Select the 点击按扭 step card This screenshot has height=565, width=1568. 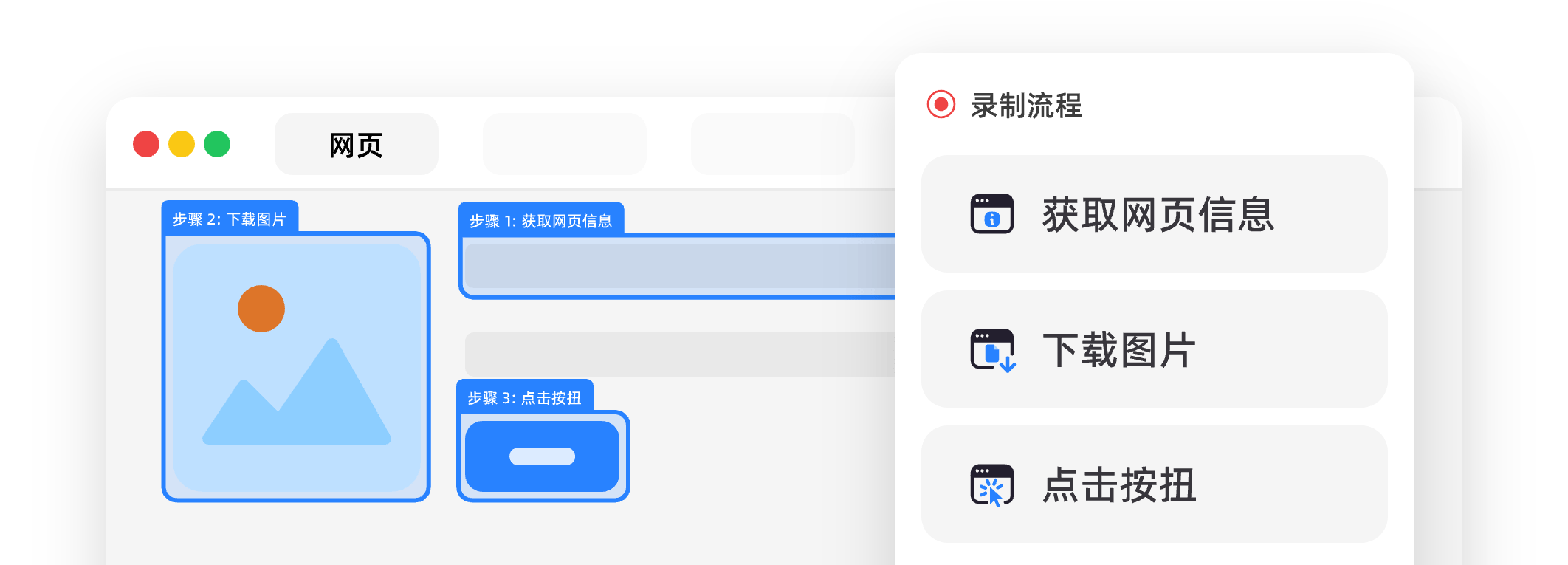(x=1154, y=484)
